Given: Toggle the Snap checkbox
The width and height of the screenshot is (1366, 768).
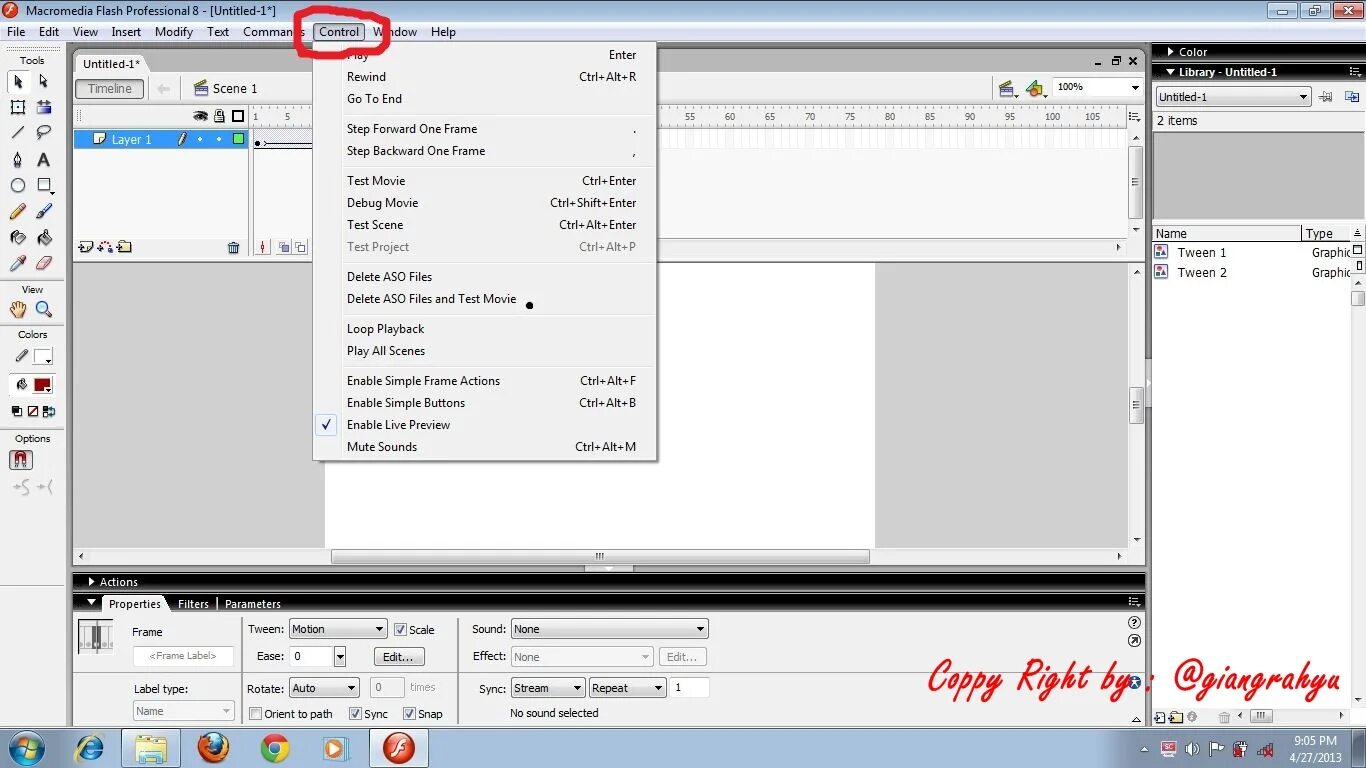Looking at the screenshot, I should (409, 714).
